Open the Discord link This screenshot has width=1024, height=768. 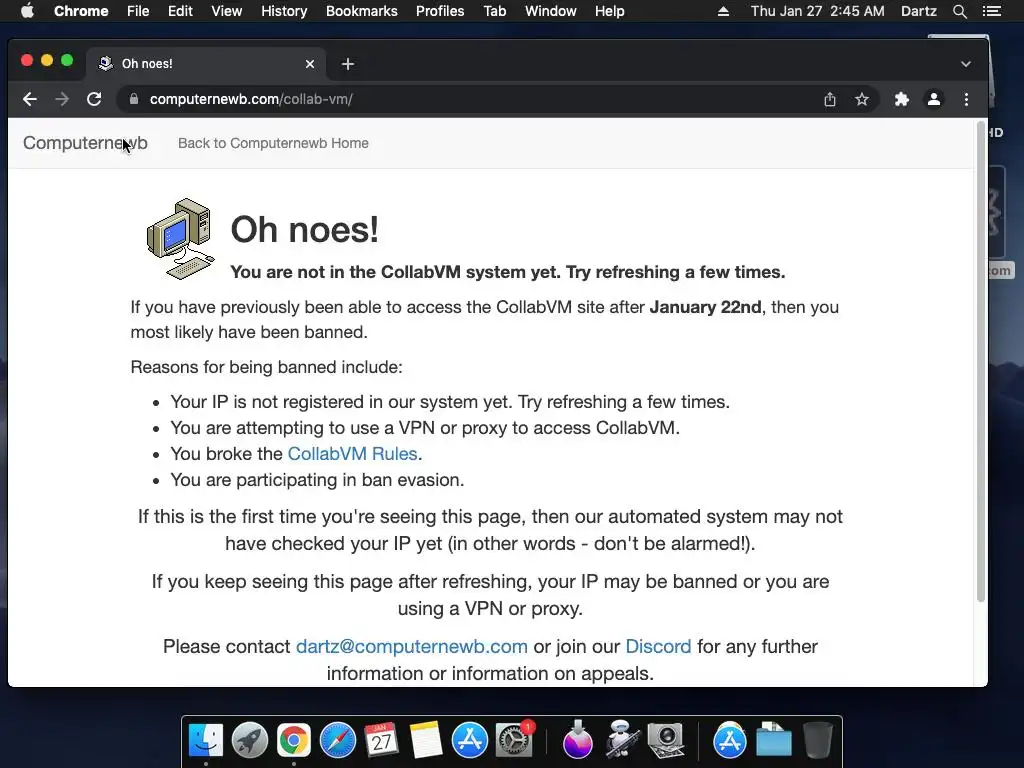pos(658,647)
